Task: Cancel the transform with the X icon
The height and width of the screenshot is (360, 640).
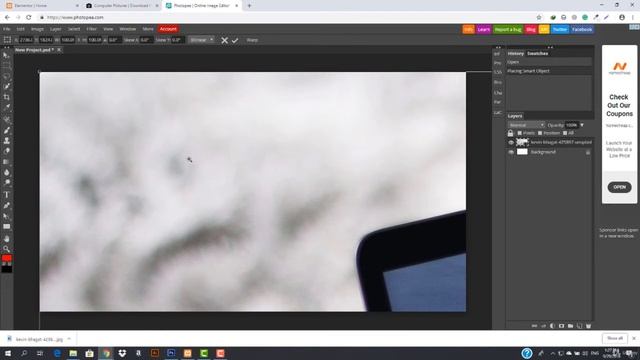Action: 224,40
